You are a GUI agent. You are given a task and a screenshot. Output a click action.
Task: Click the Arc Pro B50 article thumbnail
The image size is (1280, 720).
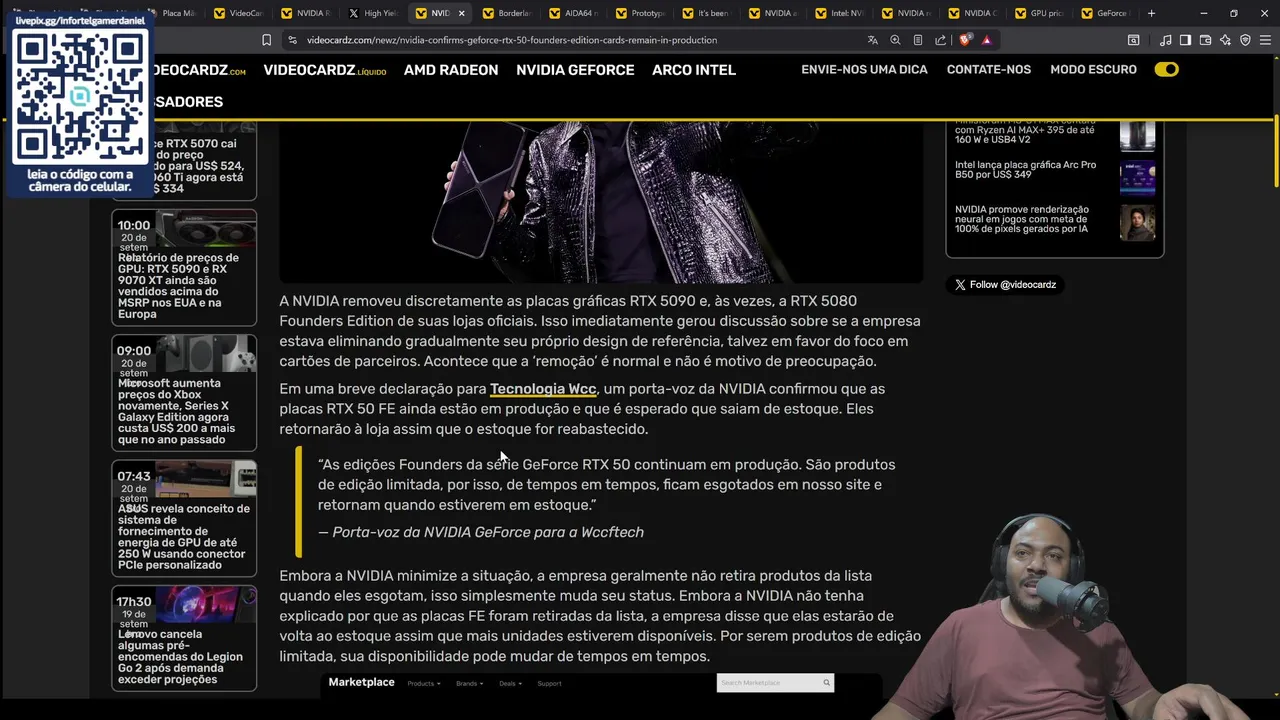[x=1137, y=178]
